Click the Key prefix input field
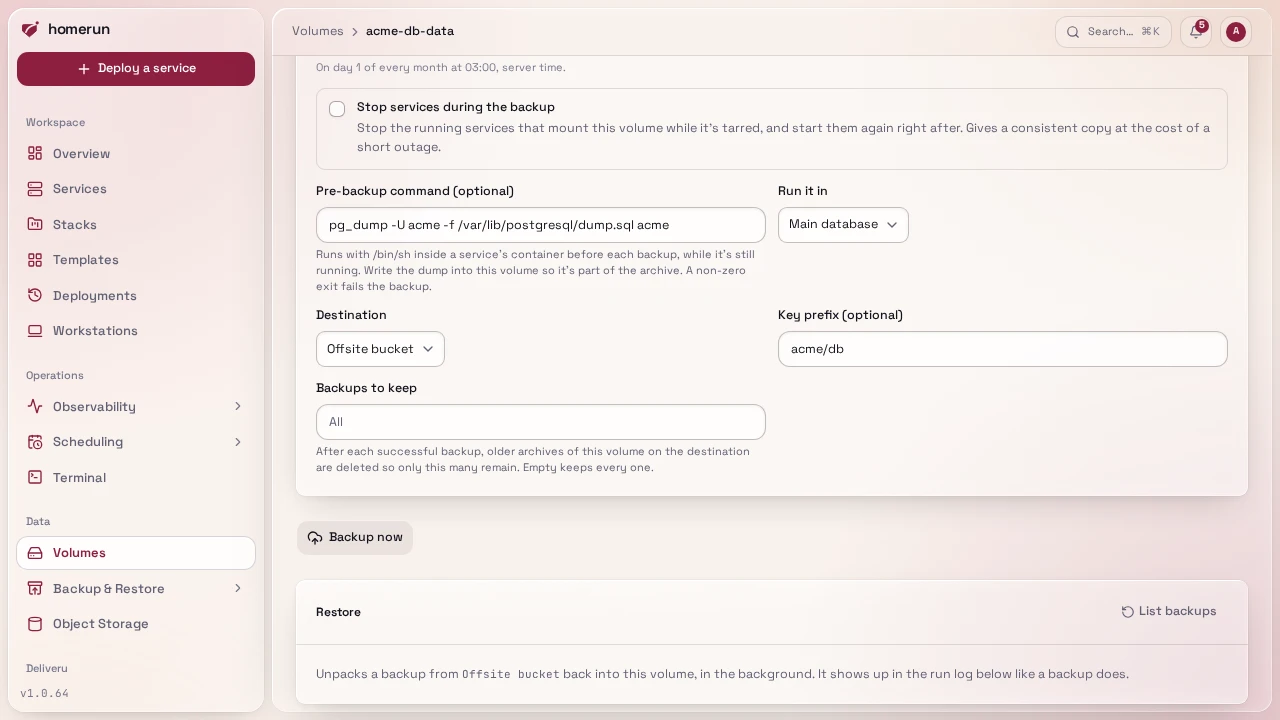The width and height of the screenshot is (1280, 720). click(x=1003, y=349)
